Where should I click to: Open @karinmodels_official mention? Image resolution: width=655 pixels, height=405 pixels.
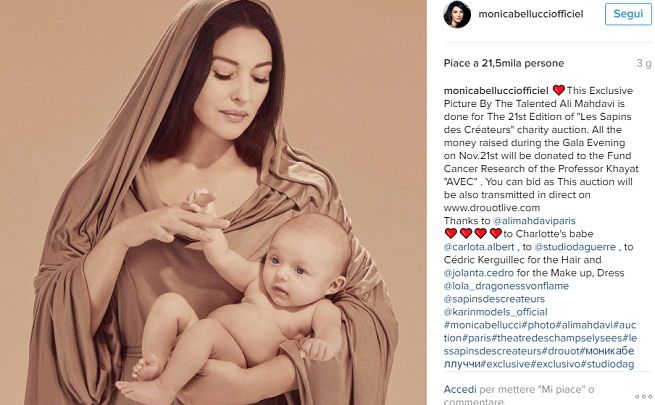pyautogui.click(x=495, y=312)
